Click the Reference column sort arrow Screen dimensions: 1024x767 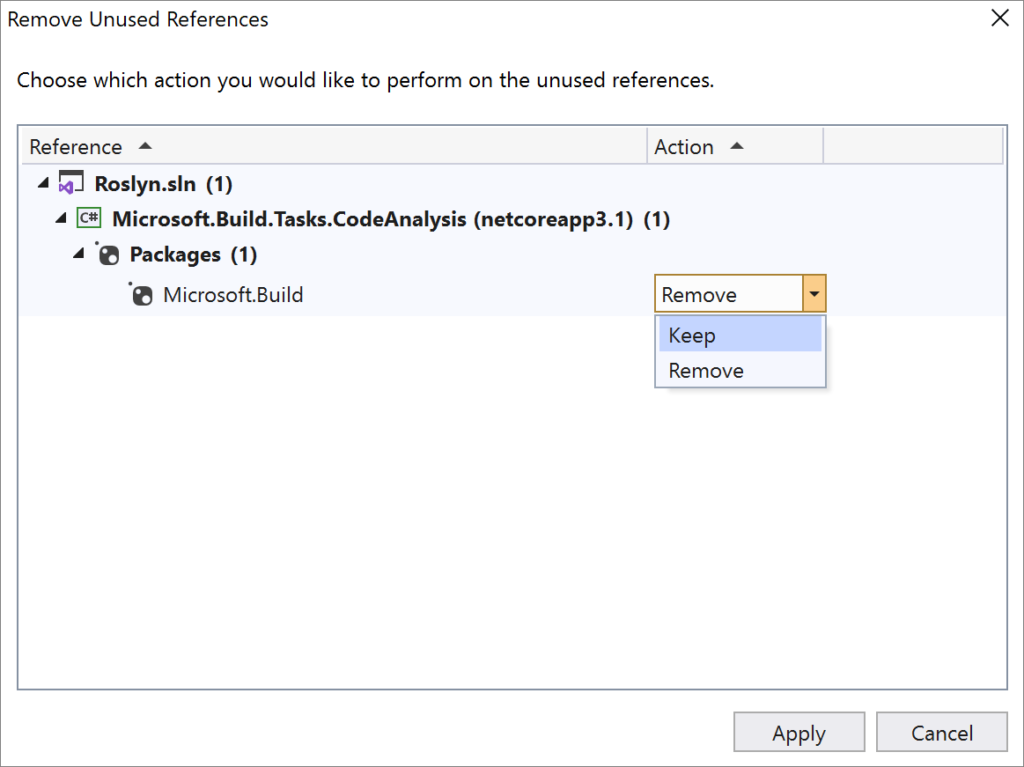click(145, 146)
